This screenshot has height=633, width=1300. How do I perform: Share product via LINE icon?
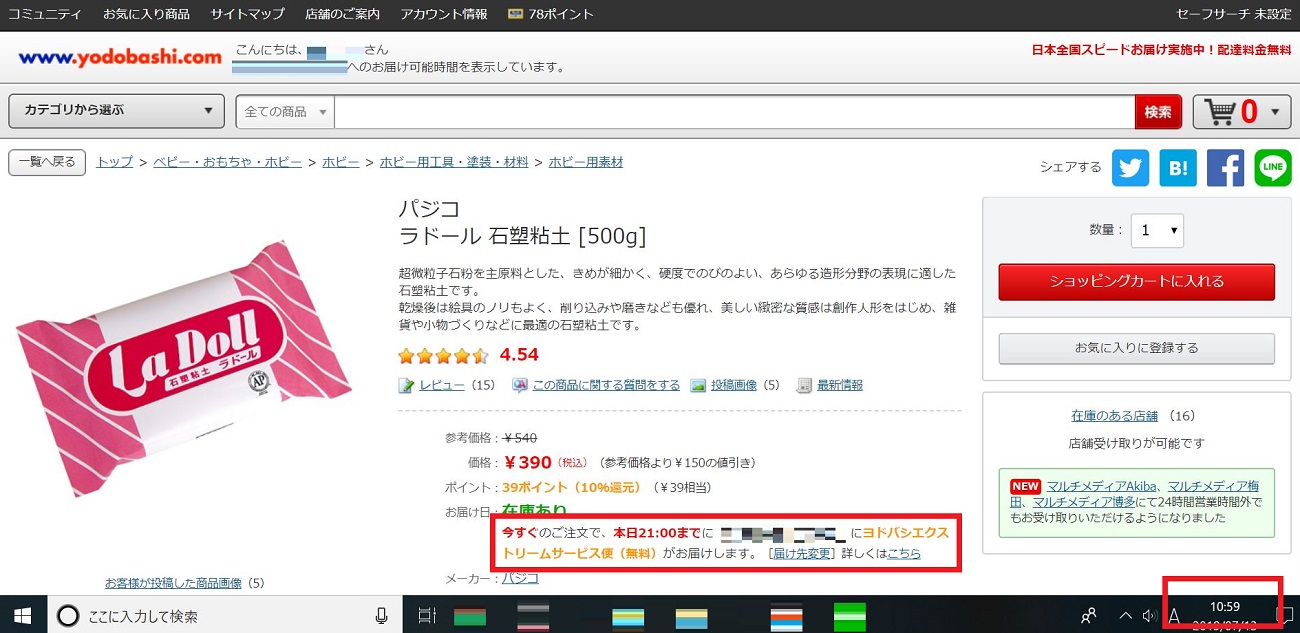click(1273, 168)
